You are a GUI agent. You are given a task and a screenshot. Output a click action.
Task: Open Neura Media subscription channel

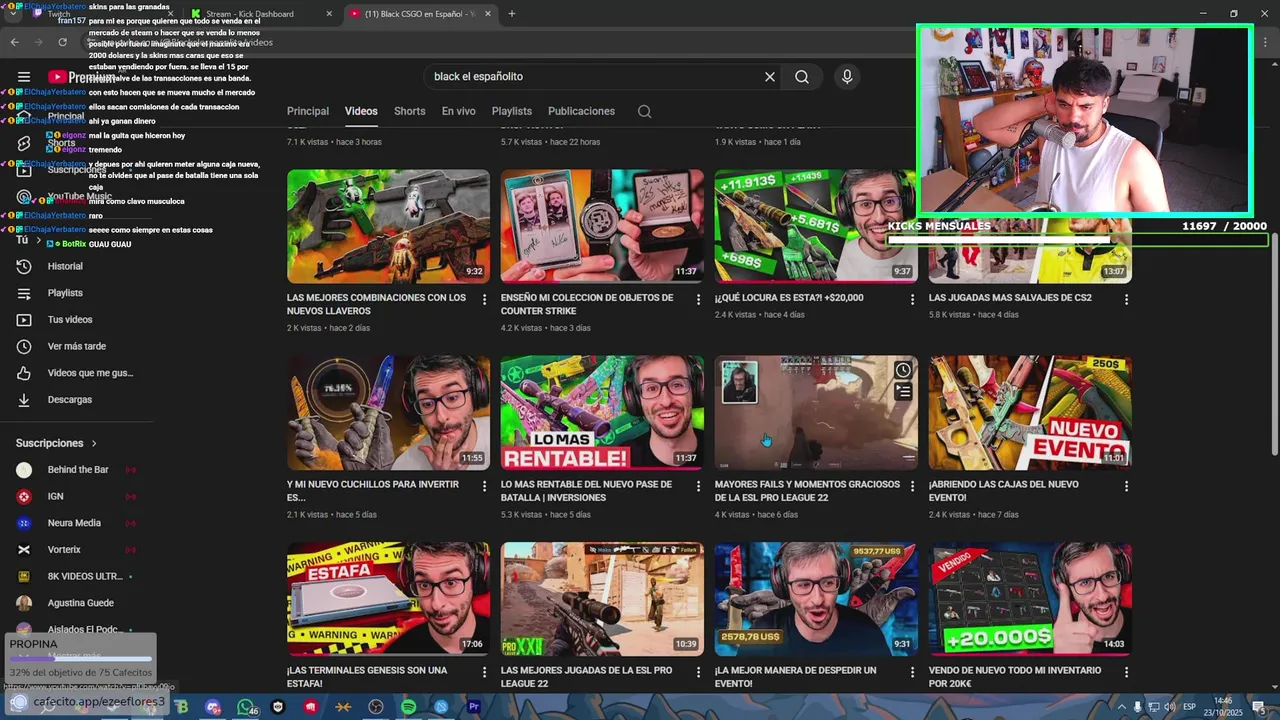point(74,523)
